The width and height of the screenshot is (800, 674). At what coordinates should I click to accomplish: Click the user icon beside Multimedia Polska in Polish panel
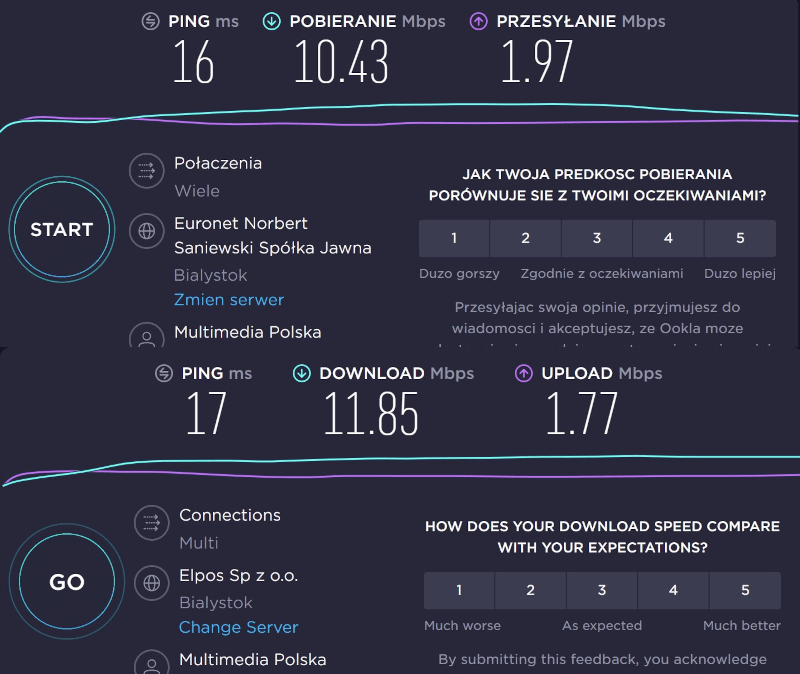(146, 336)
